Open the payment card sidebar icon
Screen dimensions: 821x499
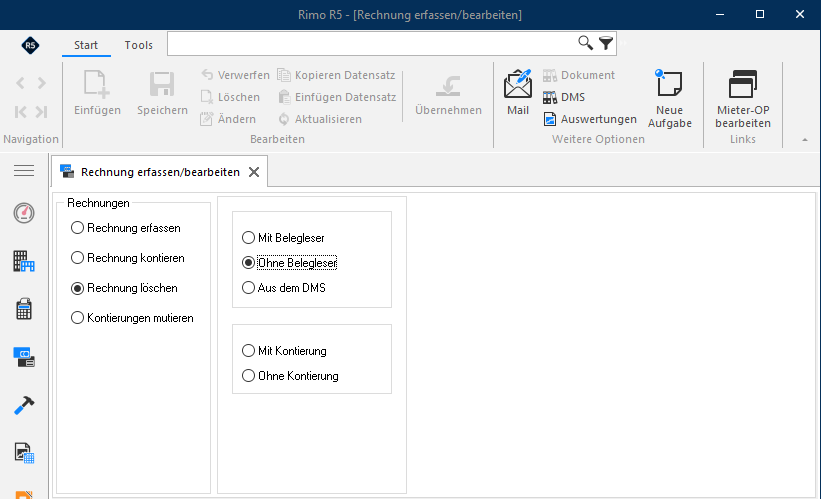(24, 357)
